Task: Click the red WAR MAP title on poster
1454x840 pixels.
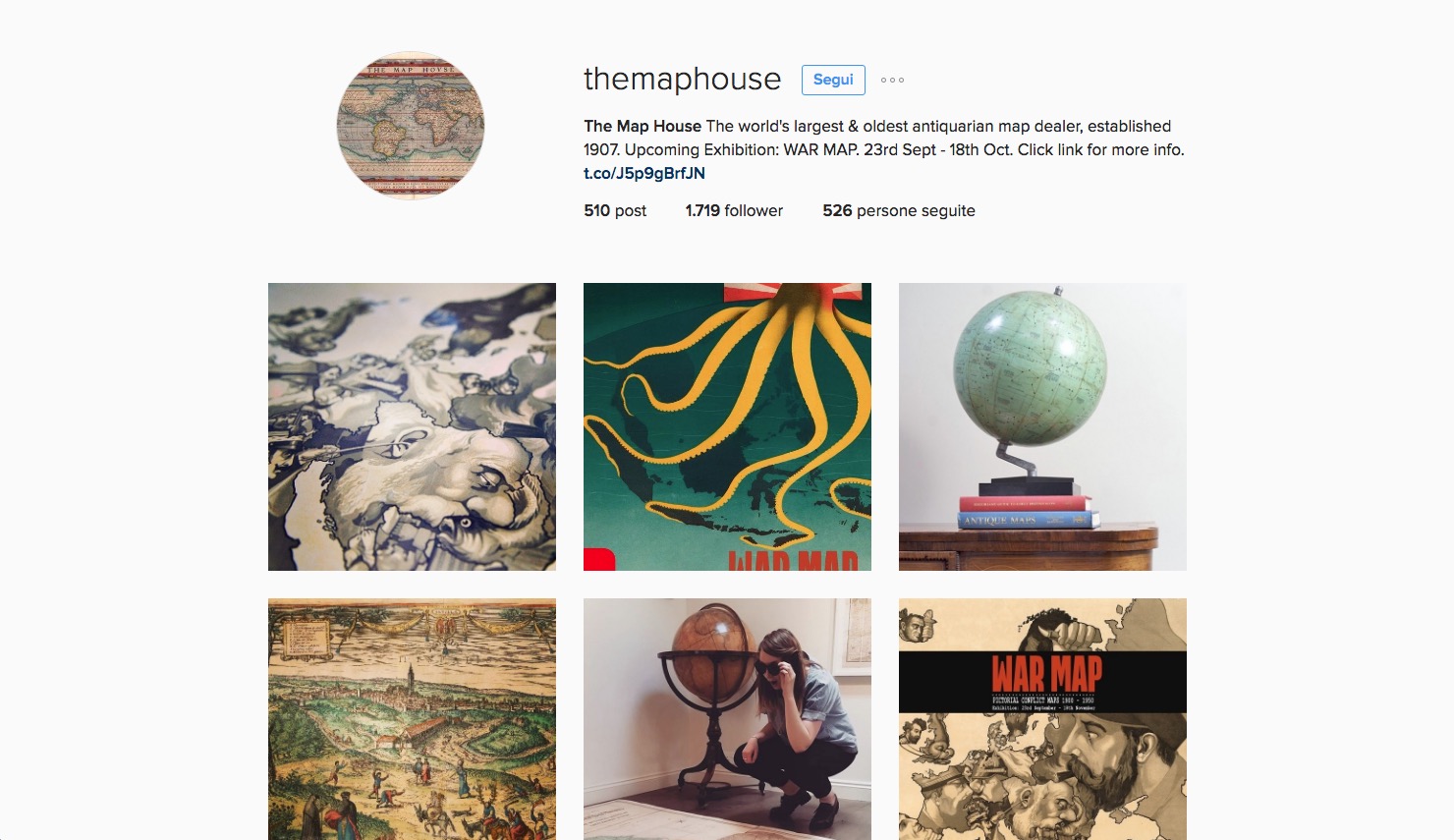Action: (x=1046, y=675)
